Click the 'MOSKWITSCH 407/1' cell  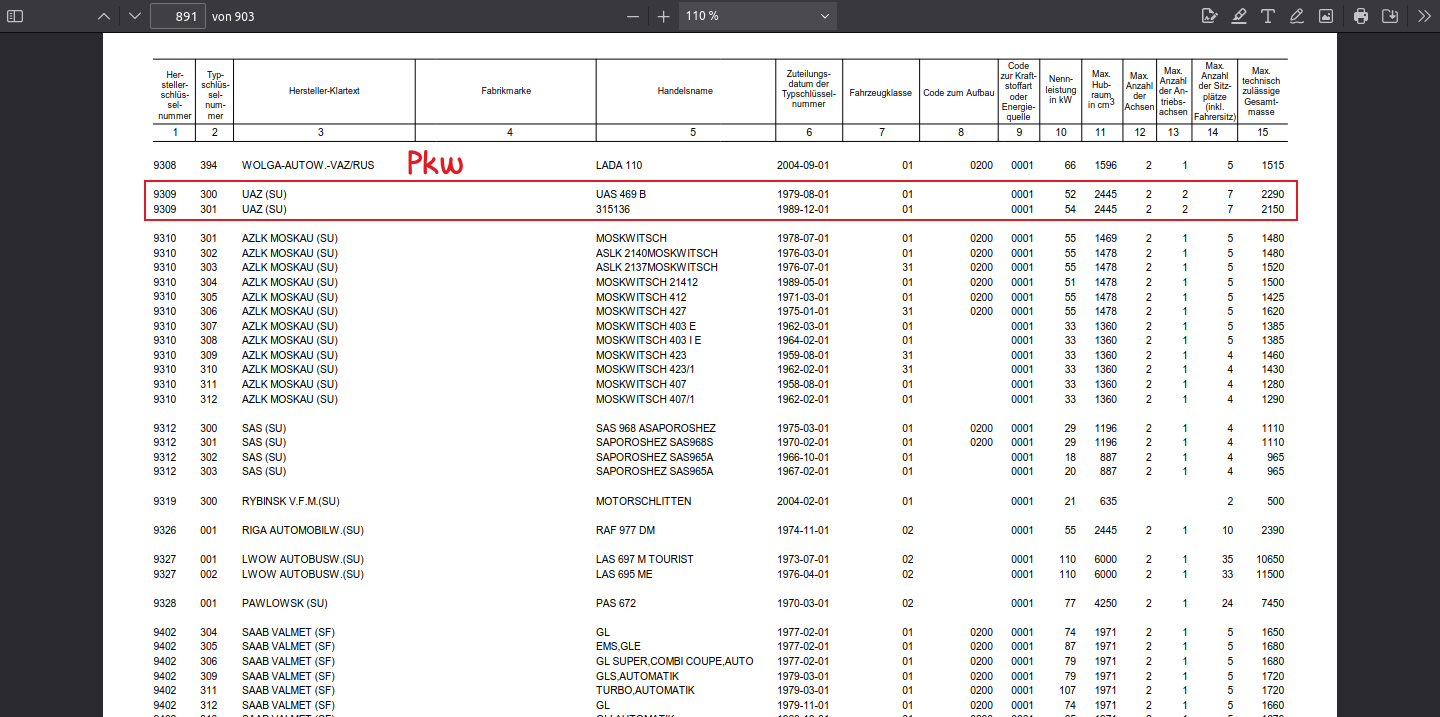[x=646, y=399]
